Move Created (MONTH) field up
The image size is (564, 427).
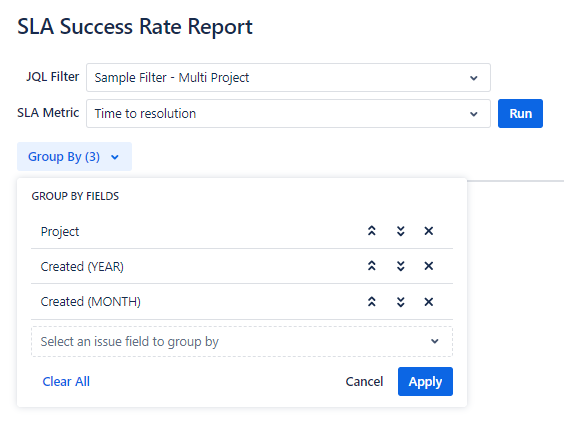click(372, 301)
